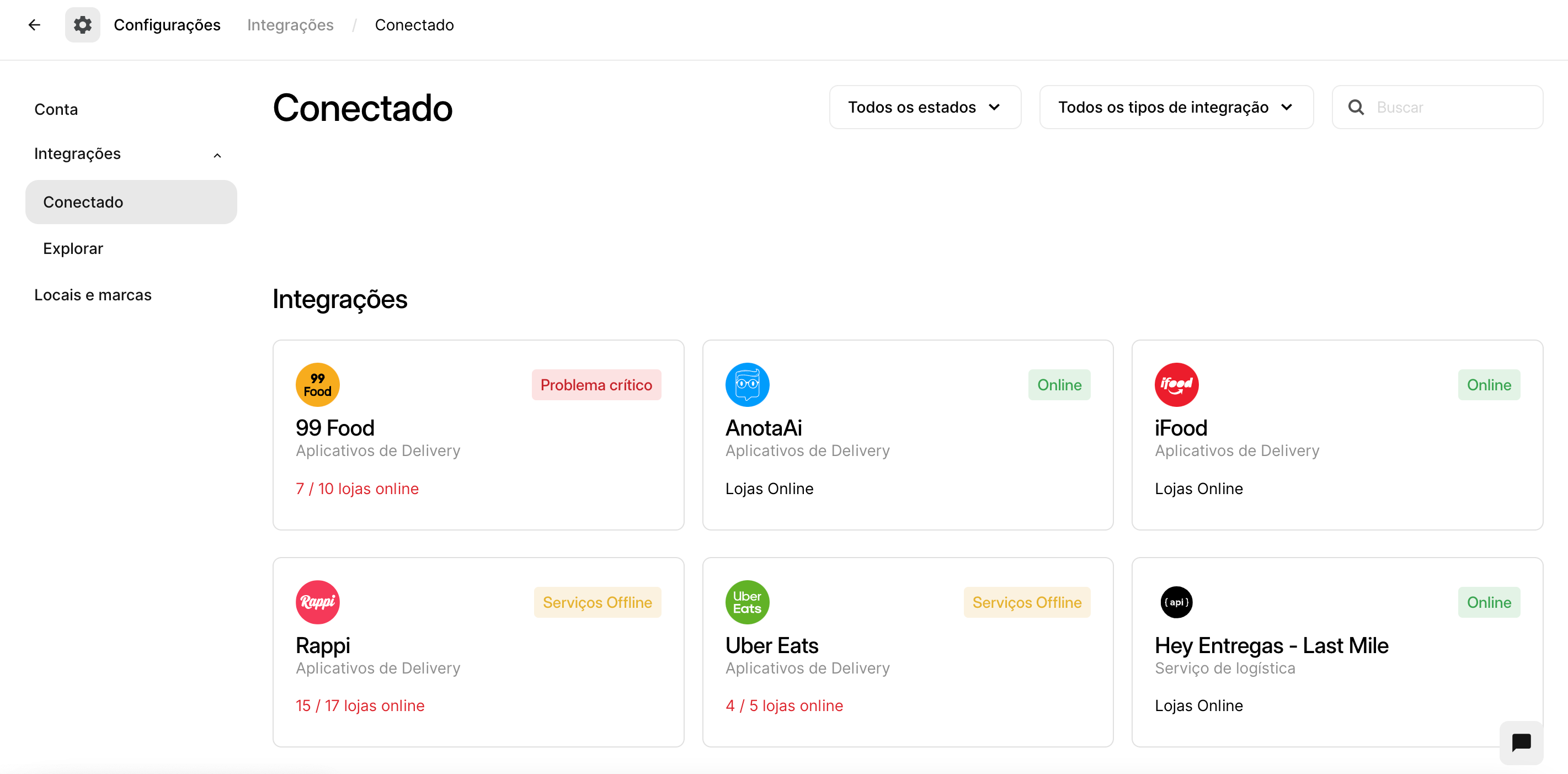1568x774 pixels.
Task: Click the settings gear icon
Action: tap(83, 25)
